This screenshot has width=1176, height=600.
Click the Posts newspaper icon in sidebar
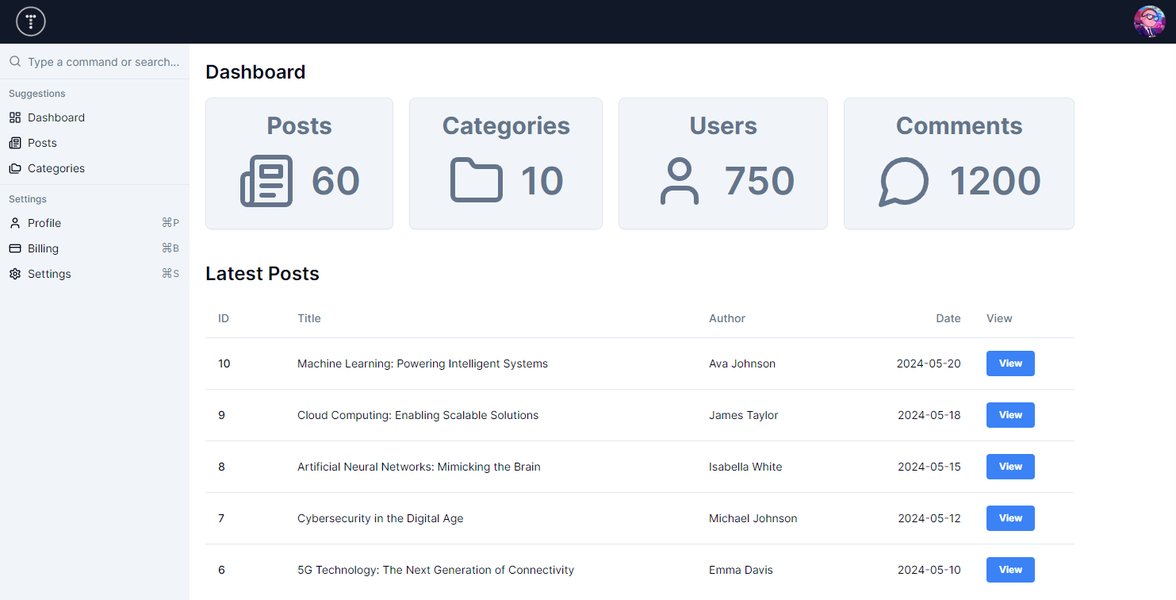15,143
